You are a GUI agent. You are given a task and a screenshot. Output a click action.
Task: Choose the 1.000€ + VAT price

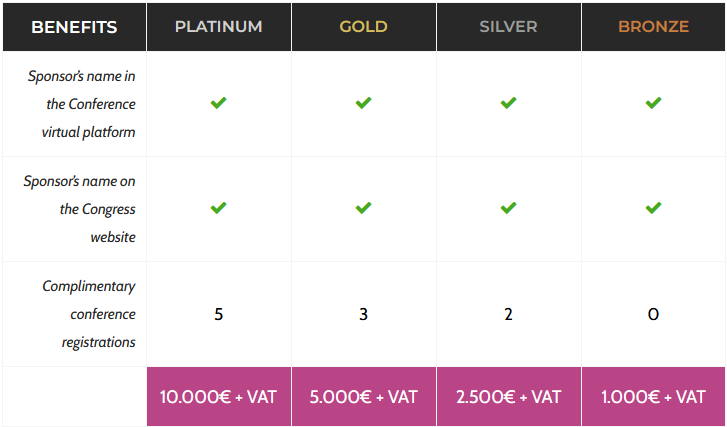653,397
